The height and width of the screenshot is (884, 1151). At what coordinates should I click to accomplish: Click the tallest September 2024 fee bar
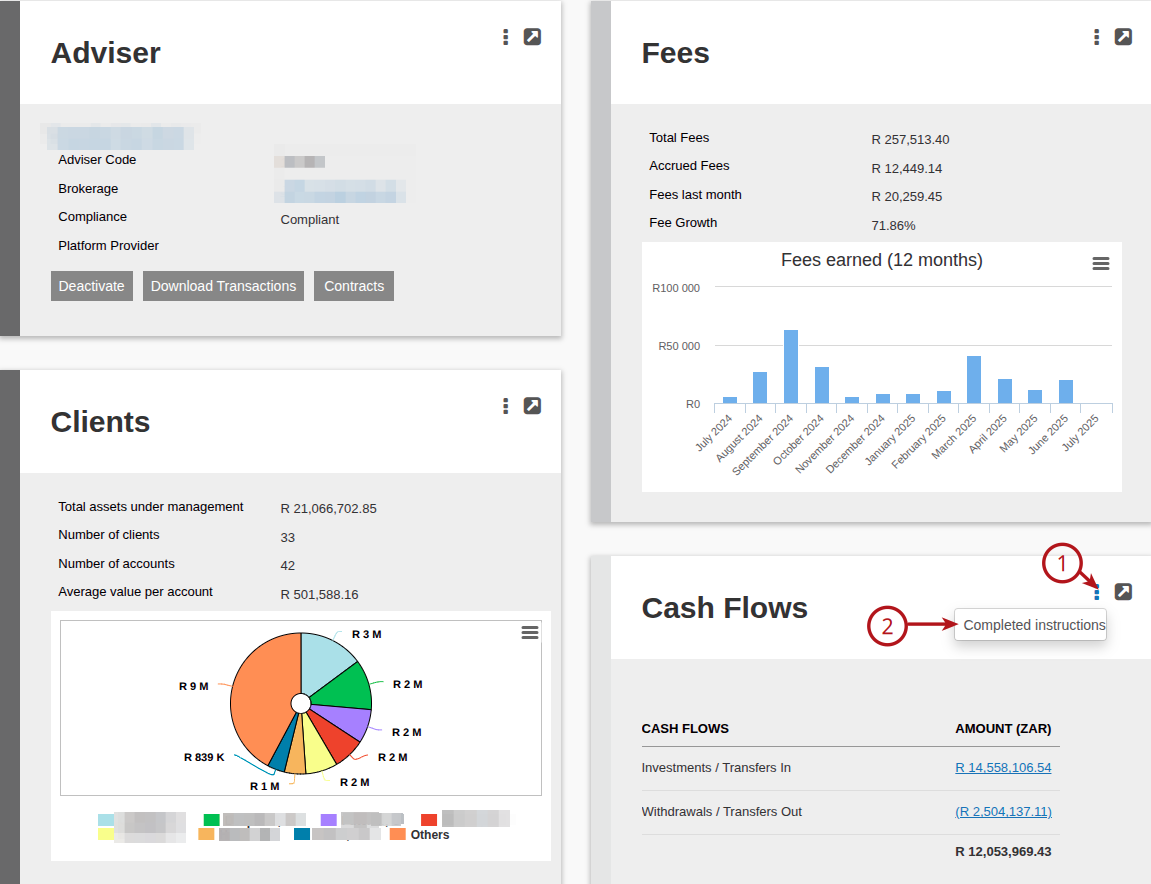point(791,366)
